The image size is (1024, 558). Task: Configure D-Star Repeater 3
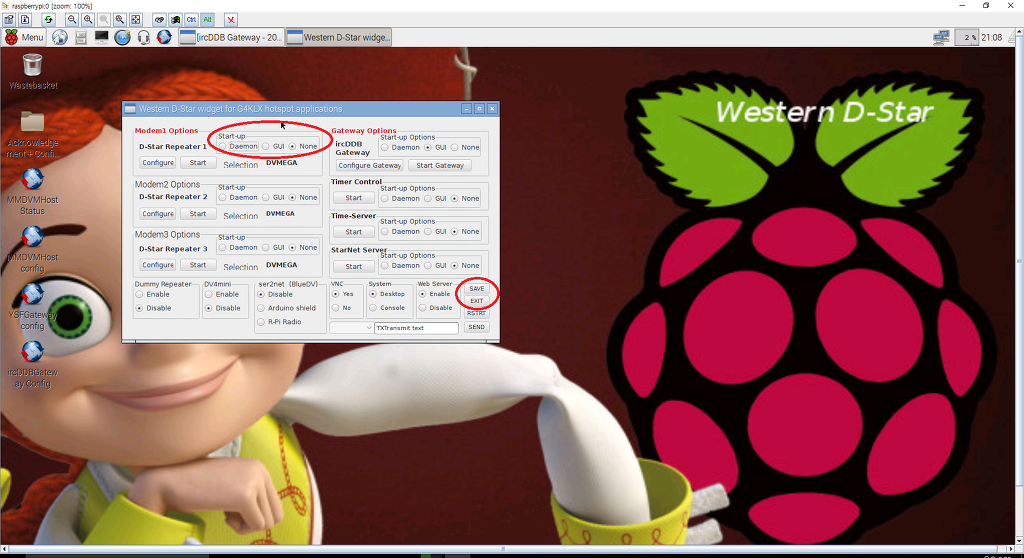point(157,265)
